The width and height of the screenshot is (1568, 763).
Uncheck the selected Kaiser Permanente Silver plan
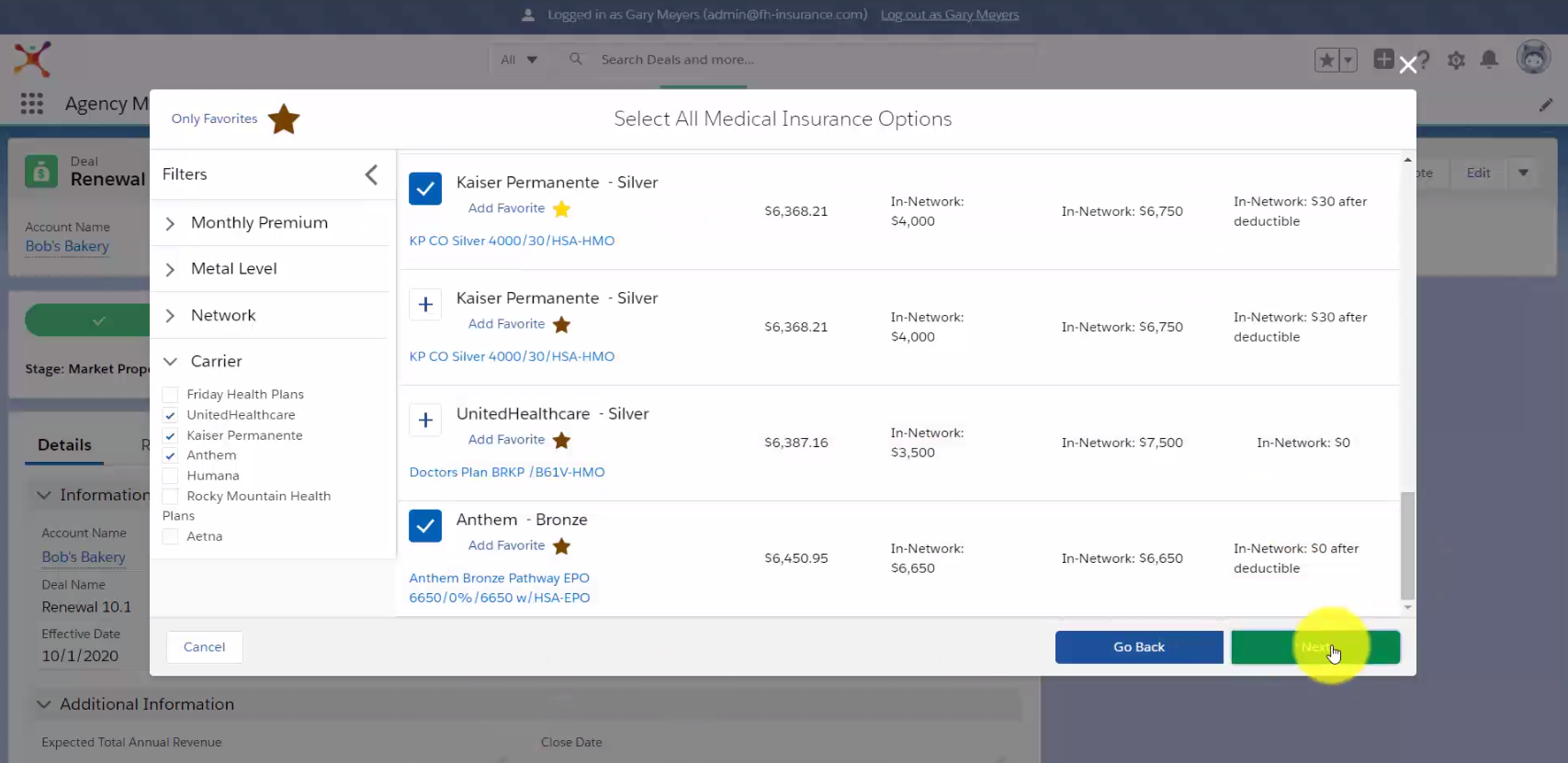pos(425,188)
